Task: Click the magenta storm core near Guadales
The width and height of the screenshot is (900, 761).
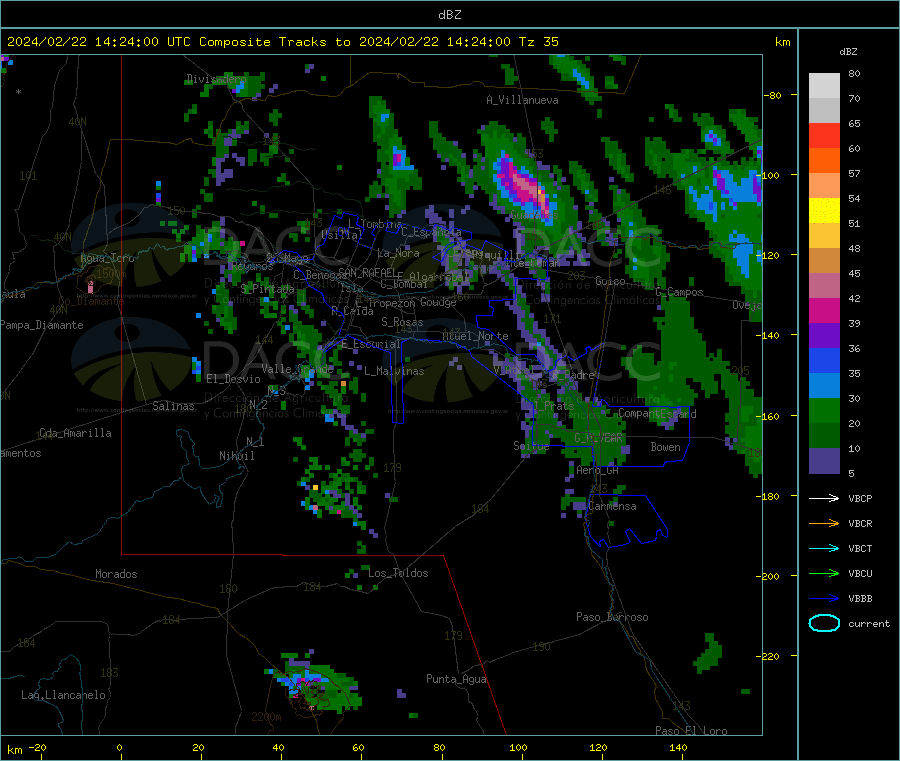Action: [x=524, y=186]
